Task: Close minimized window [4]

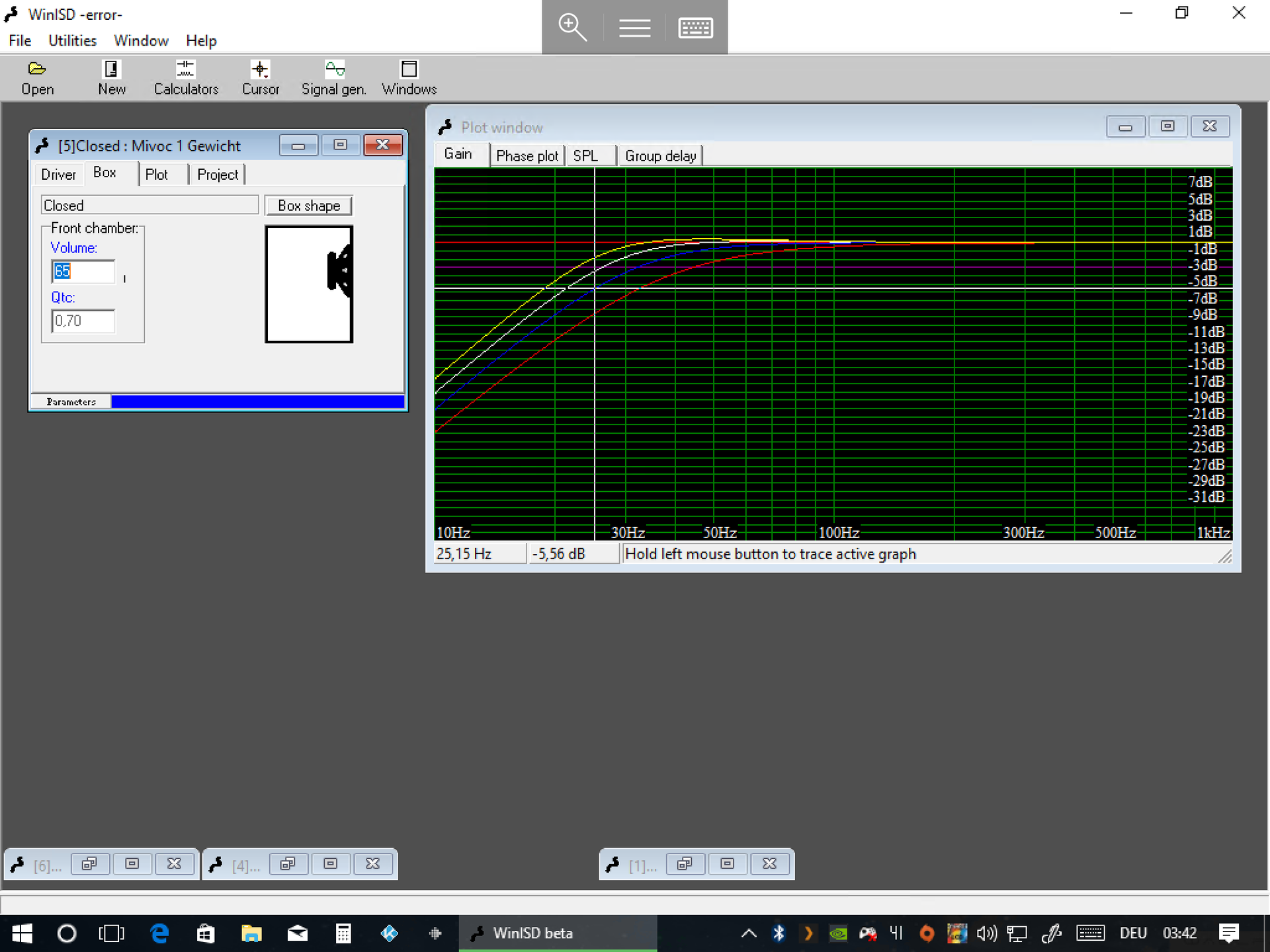Action: tap(373, 864)
